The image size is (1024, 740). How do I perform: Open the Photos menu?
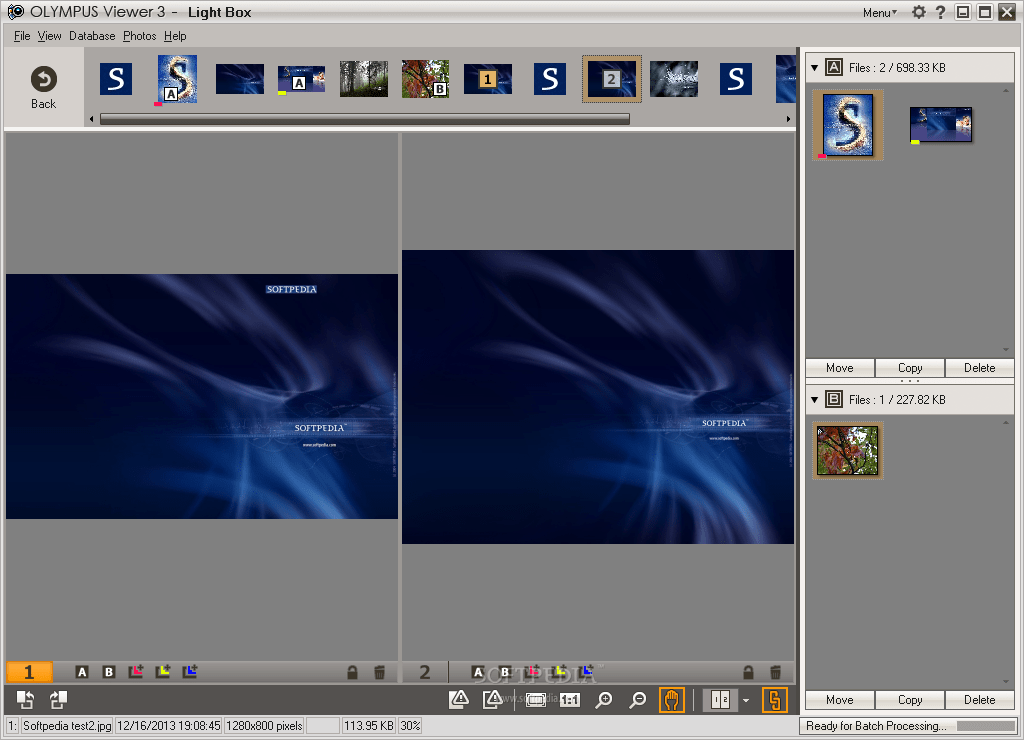[139, 36]
